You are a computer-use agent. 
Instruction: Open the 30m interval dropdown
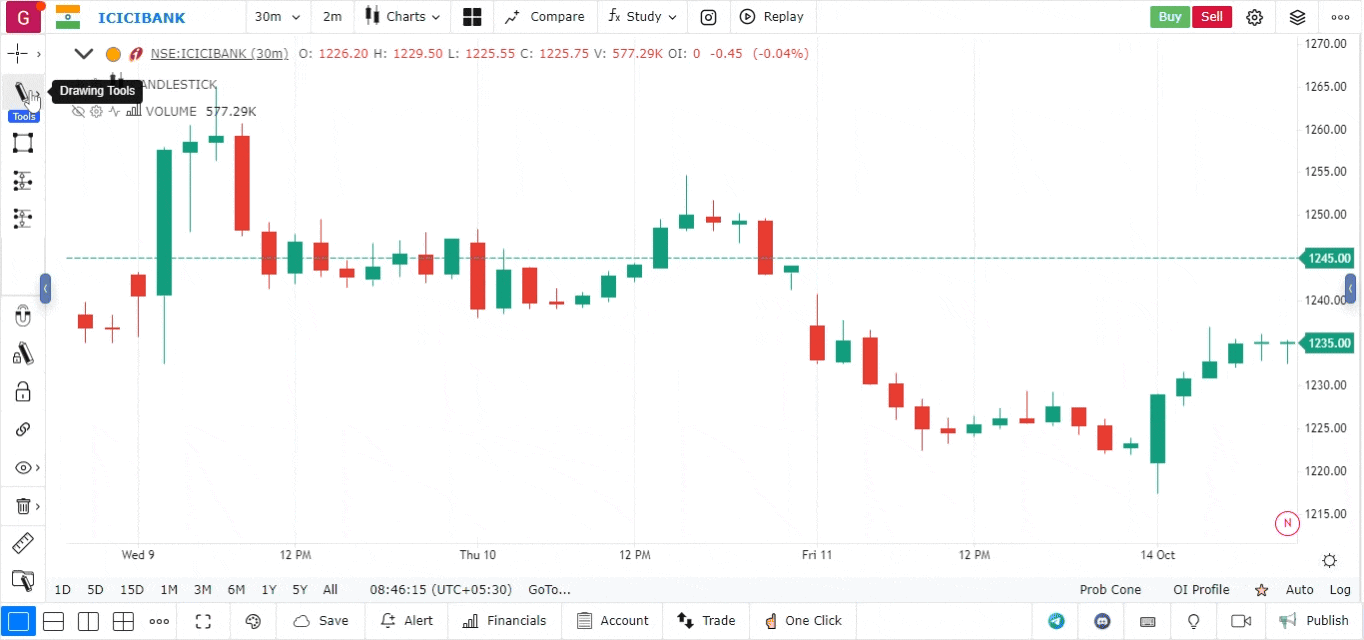click(x=277, y=17)
